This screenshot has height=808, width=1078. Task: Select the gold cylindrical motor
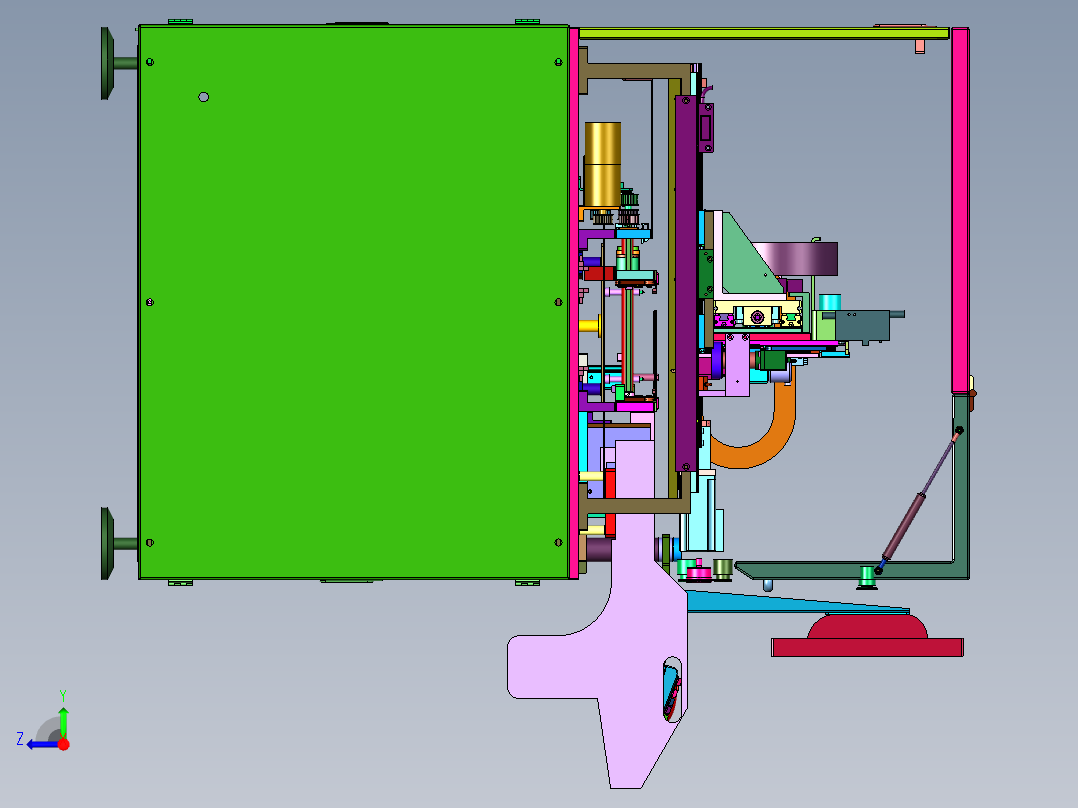602,165
